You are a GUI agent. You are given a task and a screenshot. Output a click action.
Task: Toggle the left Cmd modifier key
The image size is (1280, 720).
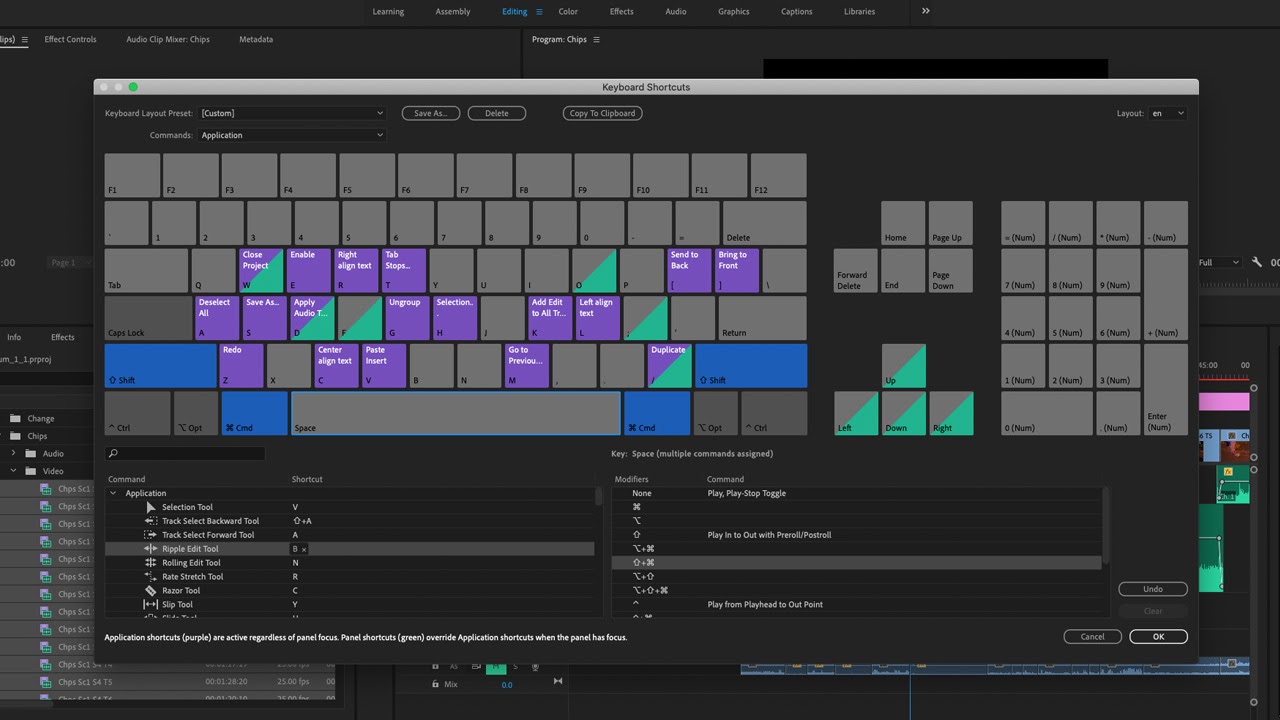coord(254,413)
